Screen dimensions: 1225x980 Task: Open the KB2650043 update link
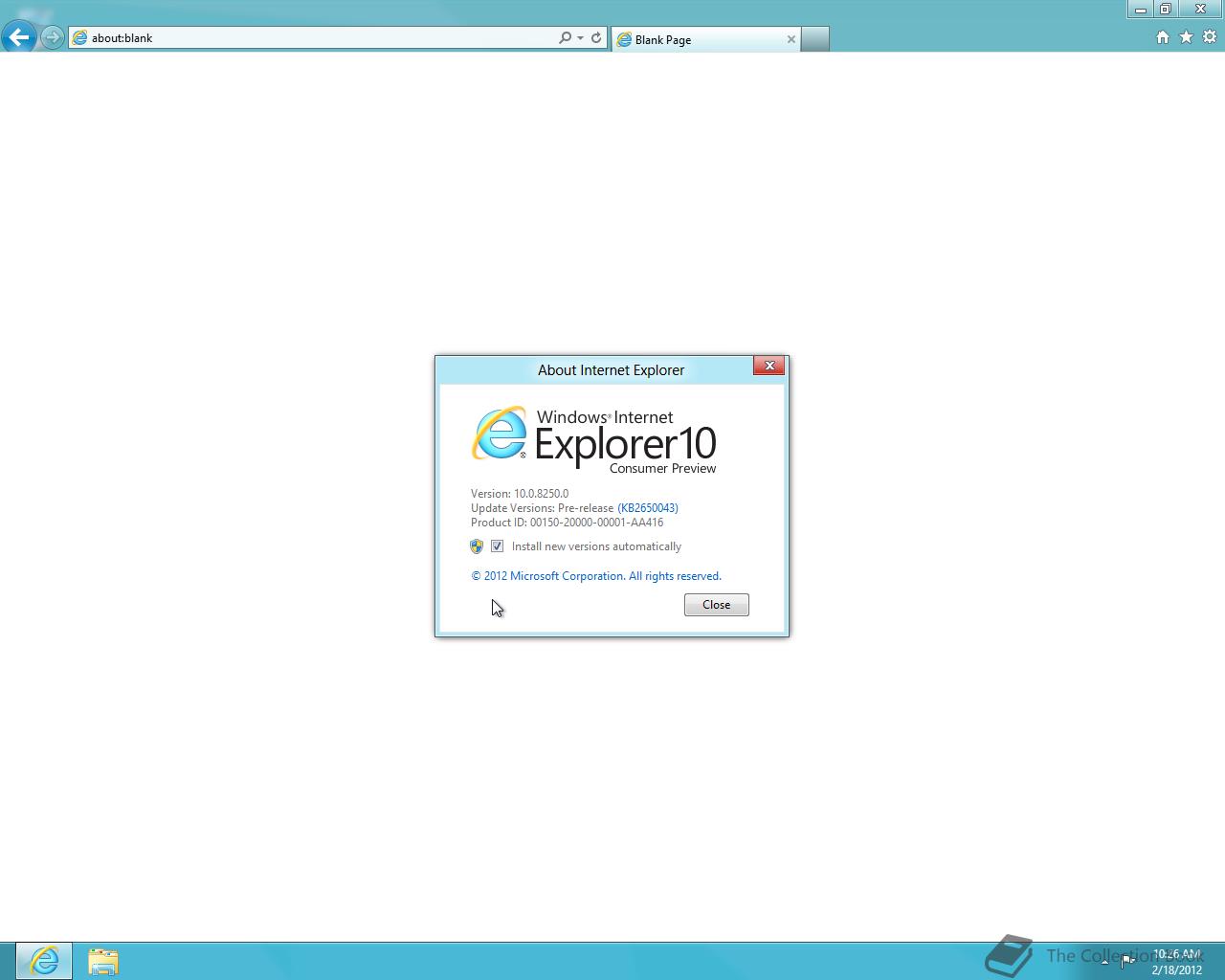(x=648, y=508)
